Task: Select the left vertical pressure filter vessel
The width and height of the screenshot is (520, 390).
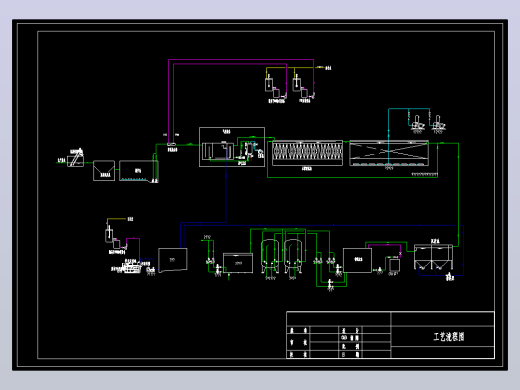Action: pos(270,255)
